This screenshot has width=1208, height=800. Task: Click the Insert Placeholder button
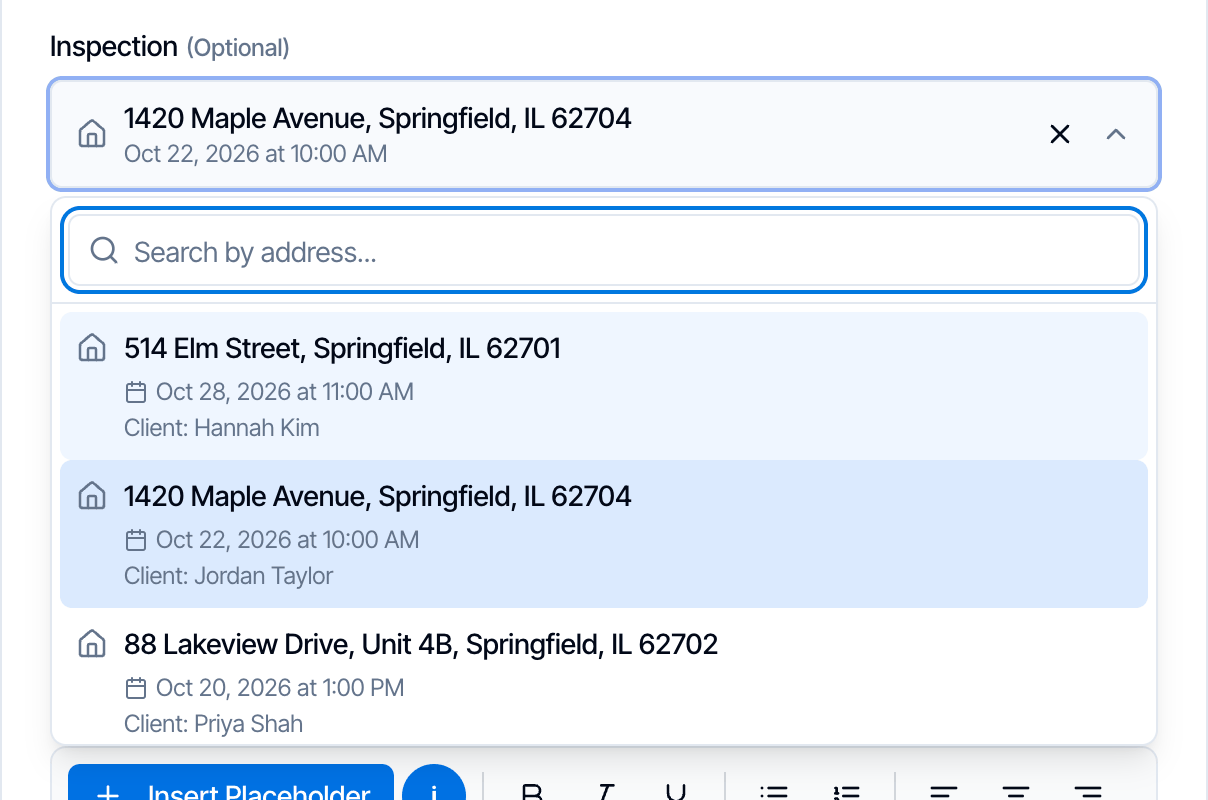(x=231, y=784)
